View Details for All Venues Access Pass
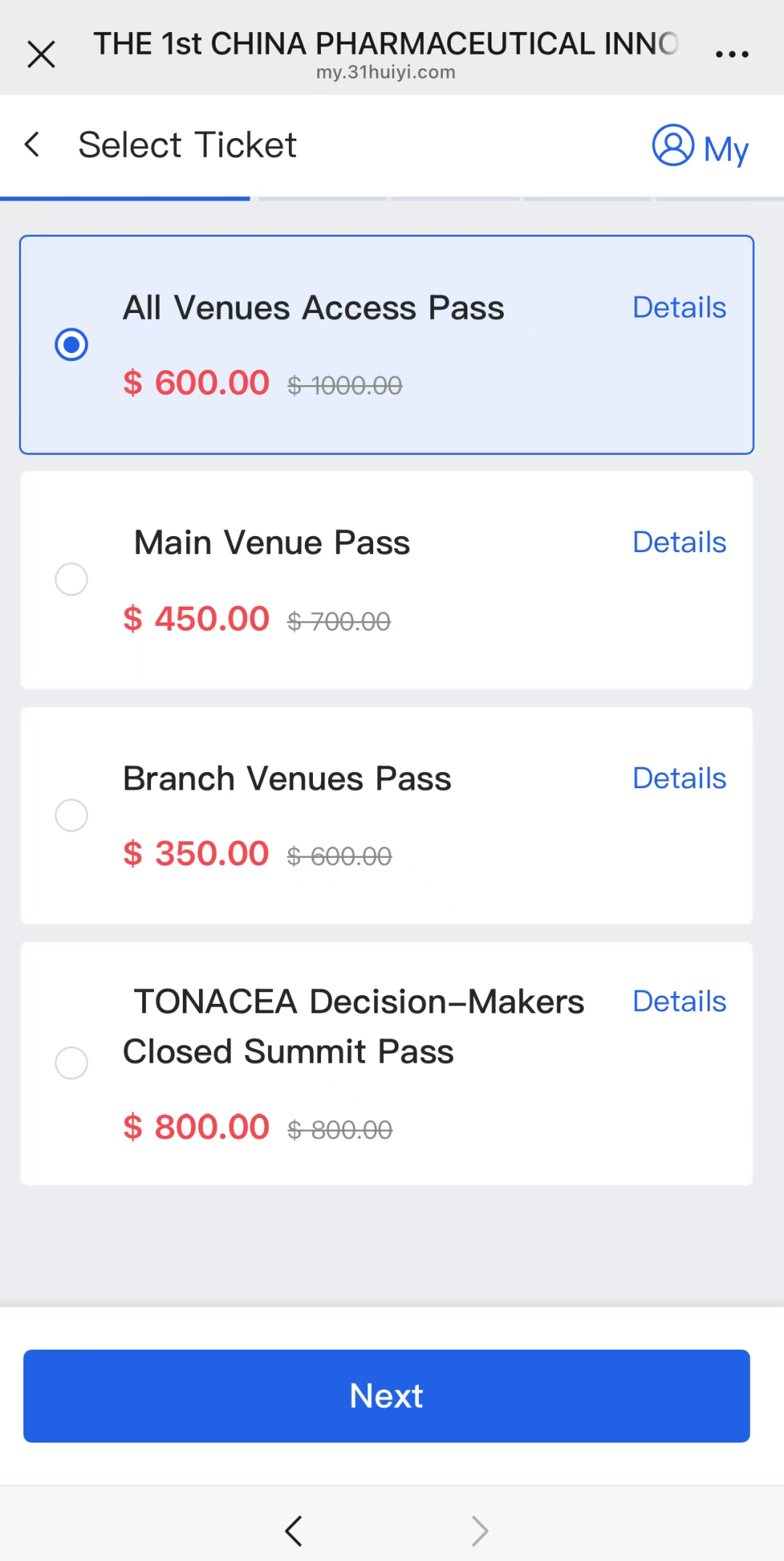 [679, 308]
